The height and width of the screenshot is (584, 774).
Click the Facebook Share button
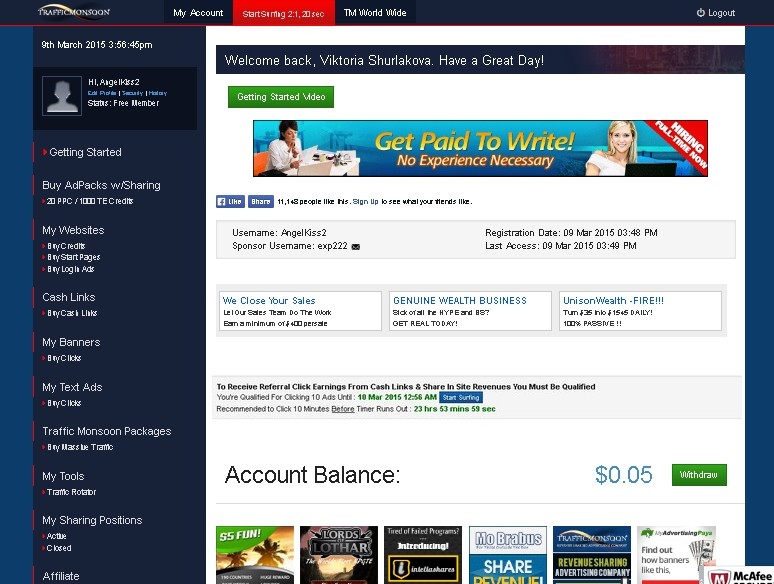[x=261, y=201]
